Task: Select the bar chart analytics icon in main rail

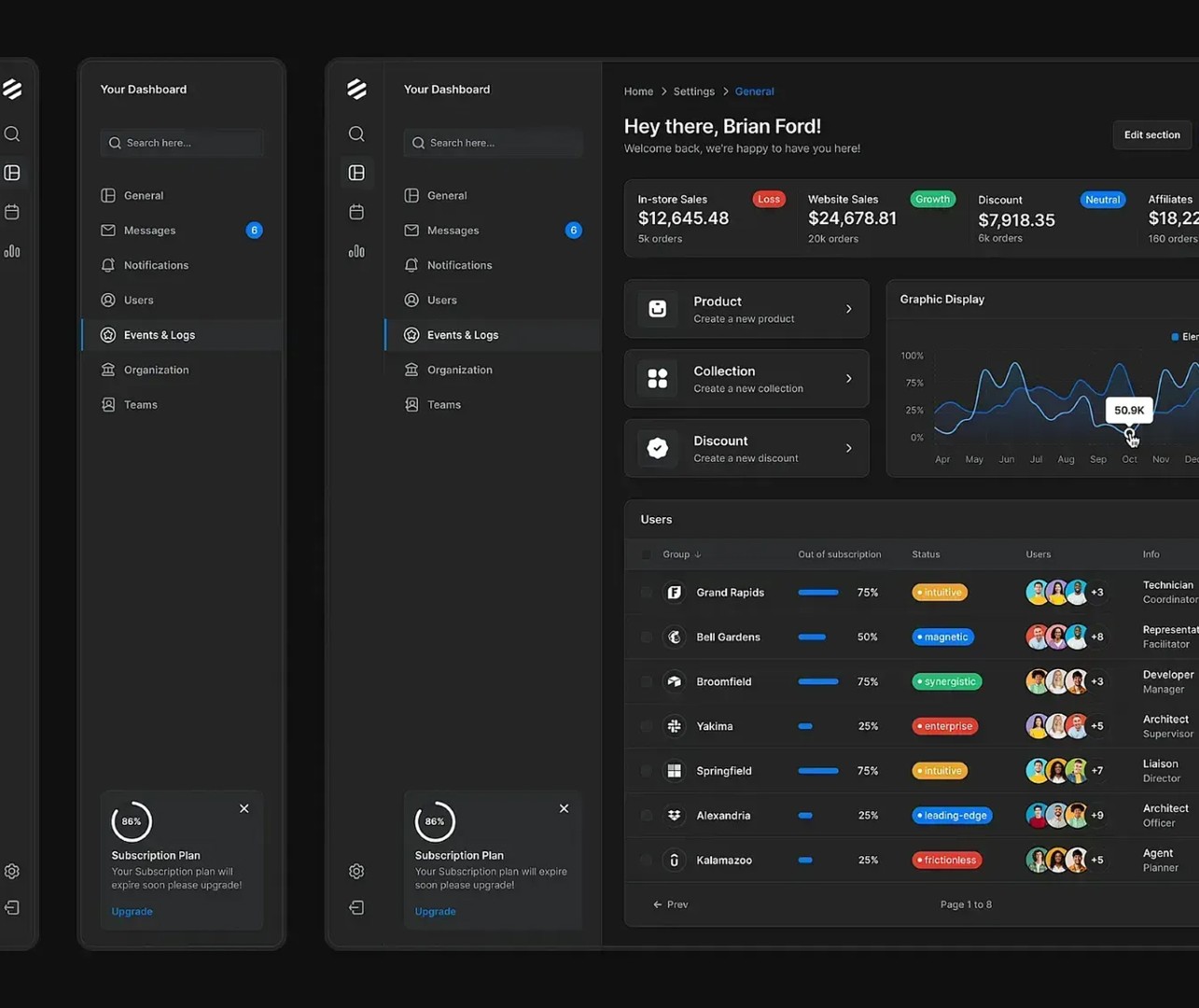Action: coord(356,251)
